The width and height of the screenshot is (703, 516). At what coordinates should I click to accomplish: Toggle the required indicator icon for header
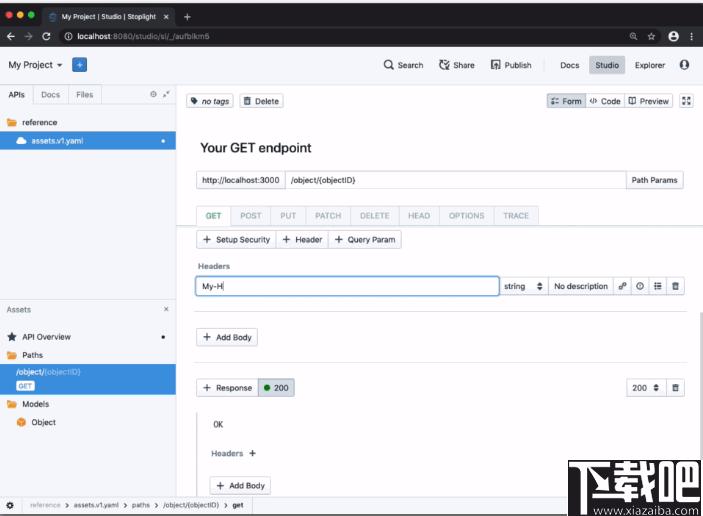[640, 286]
